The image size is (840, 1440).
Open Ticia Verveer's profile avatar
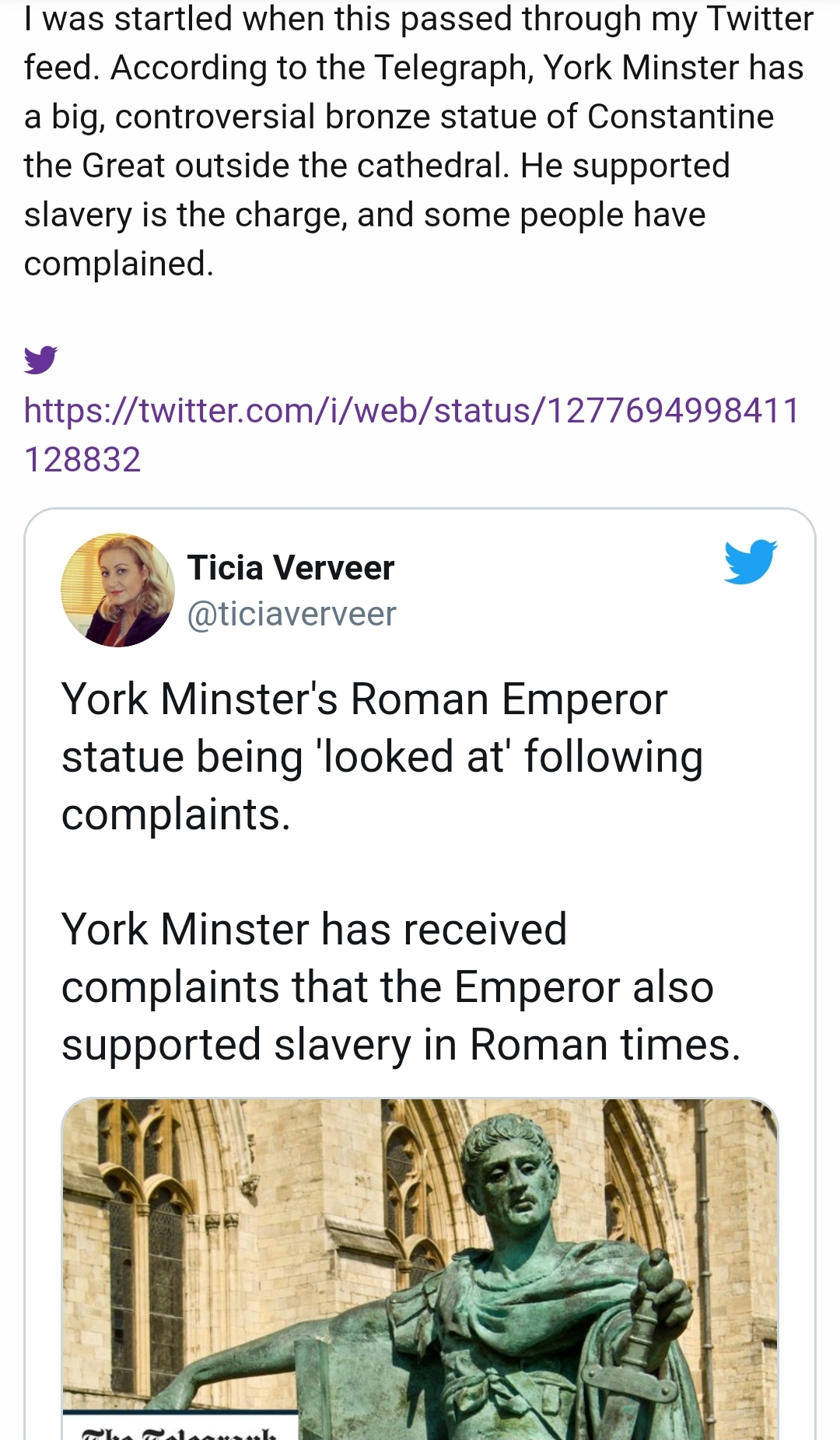[117, 590]
